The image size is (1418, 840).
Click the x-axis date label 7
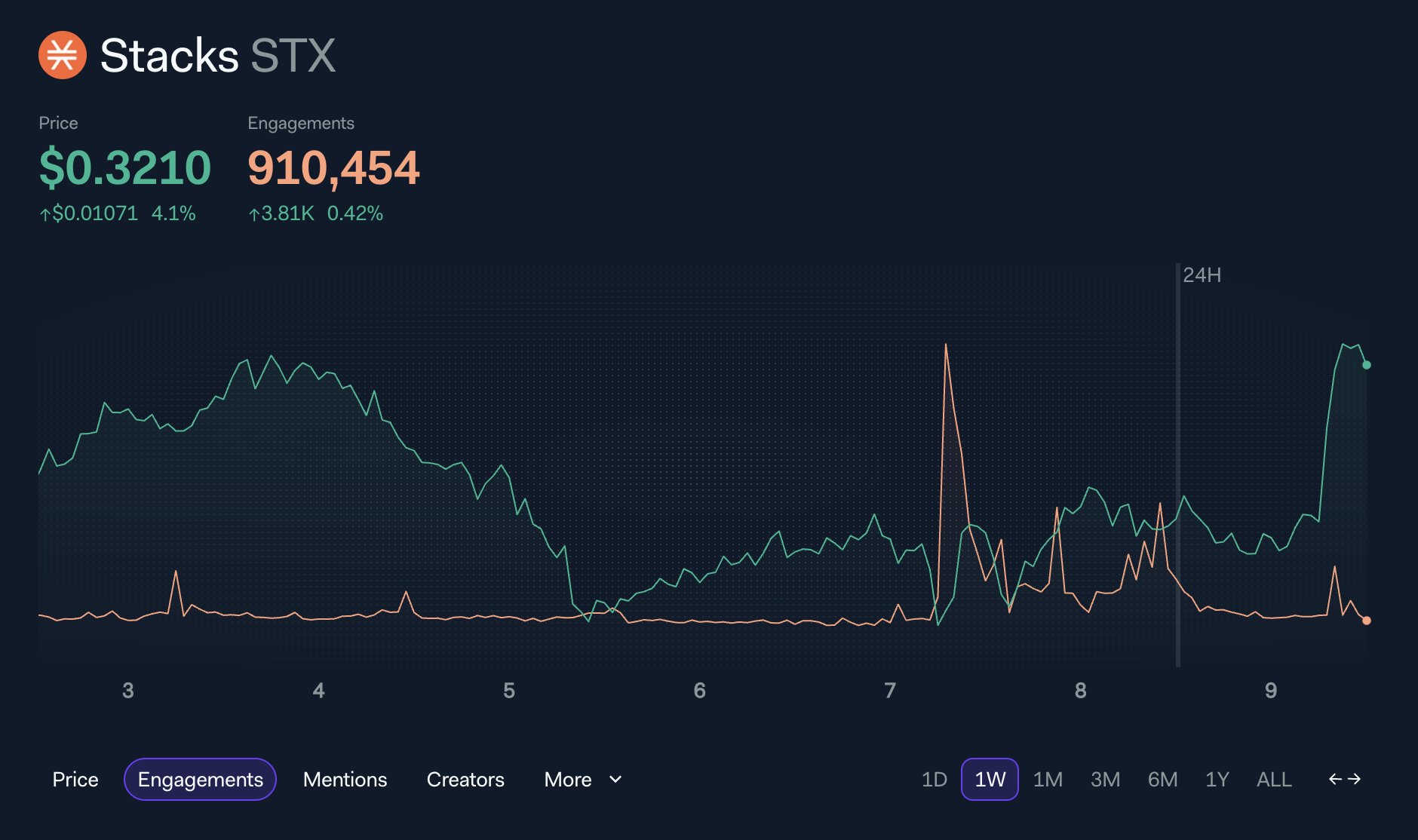890,691
